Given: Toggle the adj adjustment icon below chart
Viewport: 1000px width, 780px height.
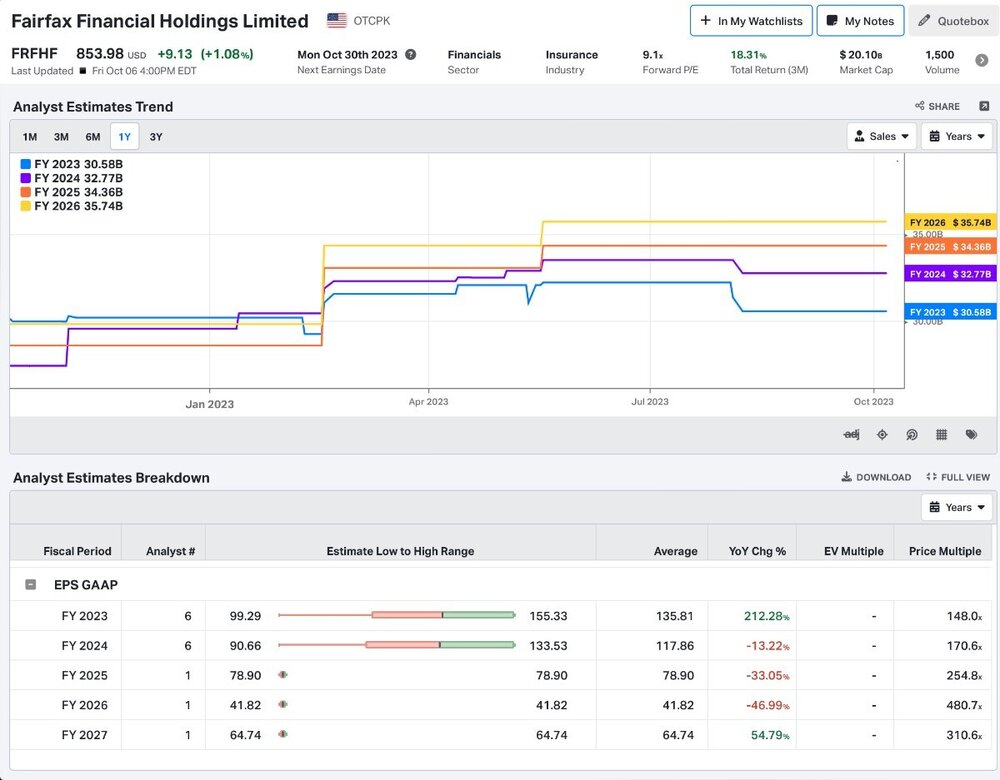Looking at the screenshot, I should click(851, 434).
